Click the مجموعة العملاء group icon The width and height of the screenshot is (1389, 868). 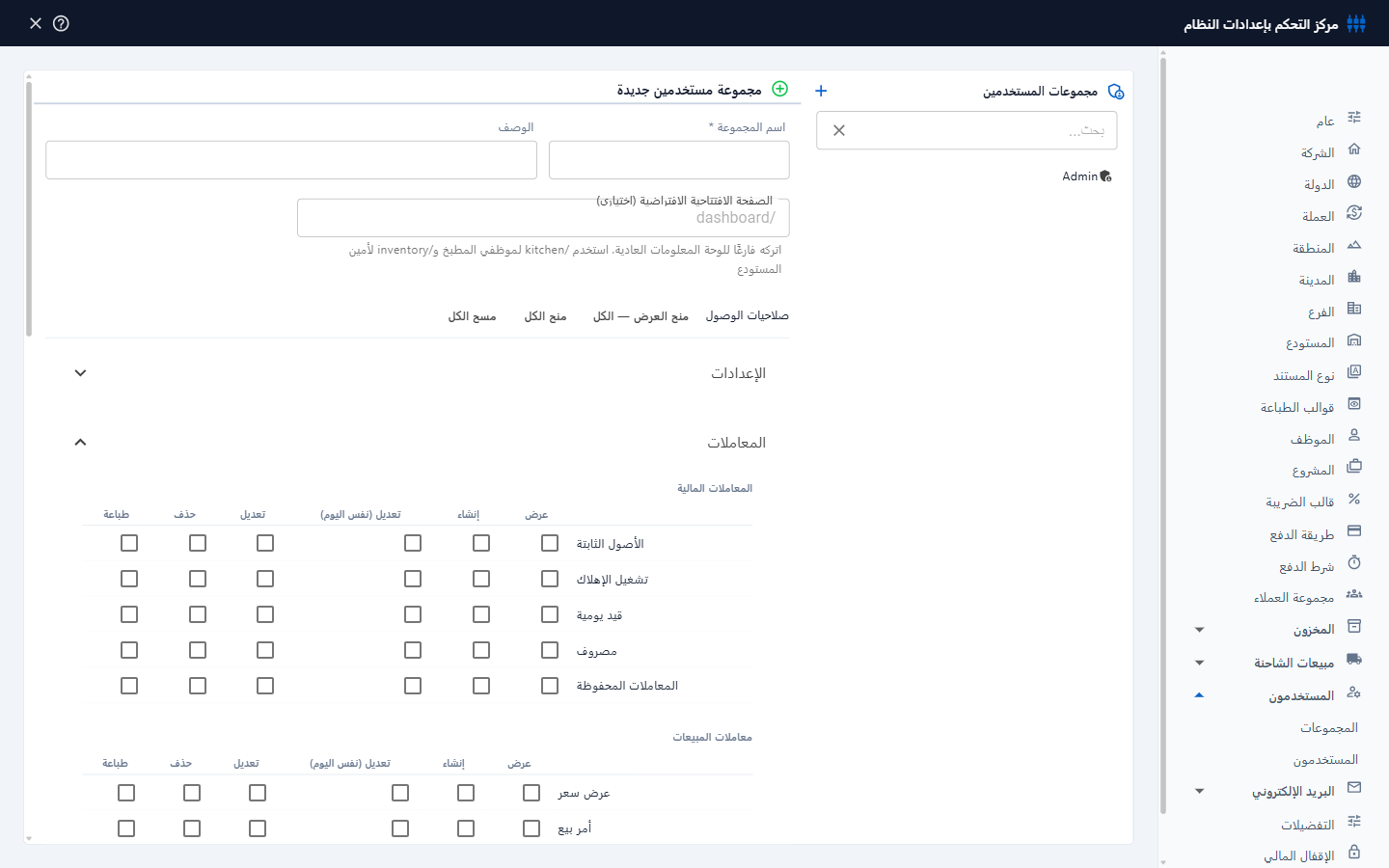[1354, 594]
